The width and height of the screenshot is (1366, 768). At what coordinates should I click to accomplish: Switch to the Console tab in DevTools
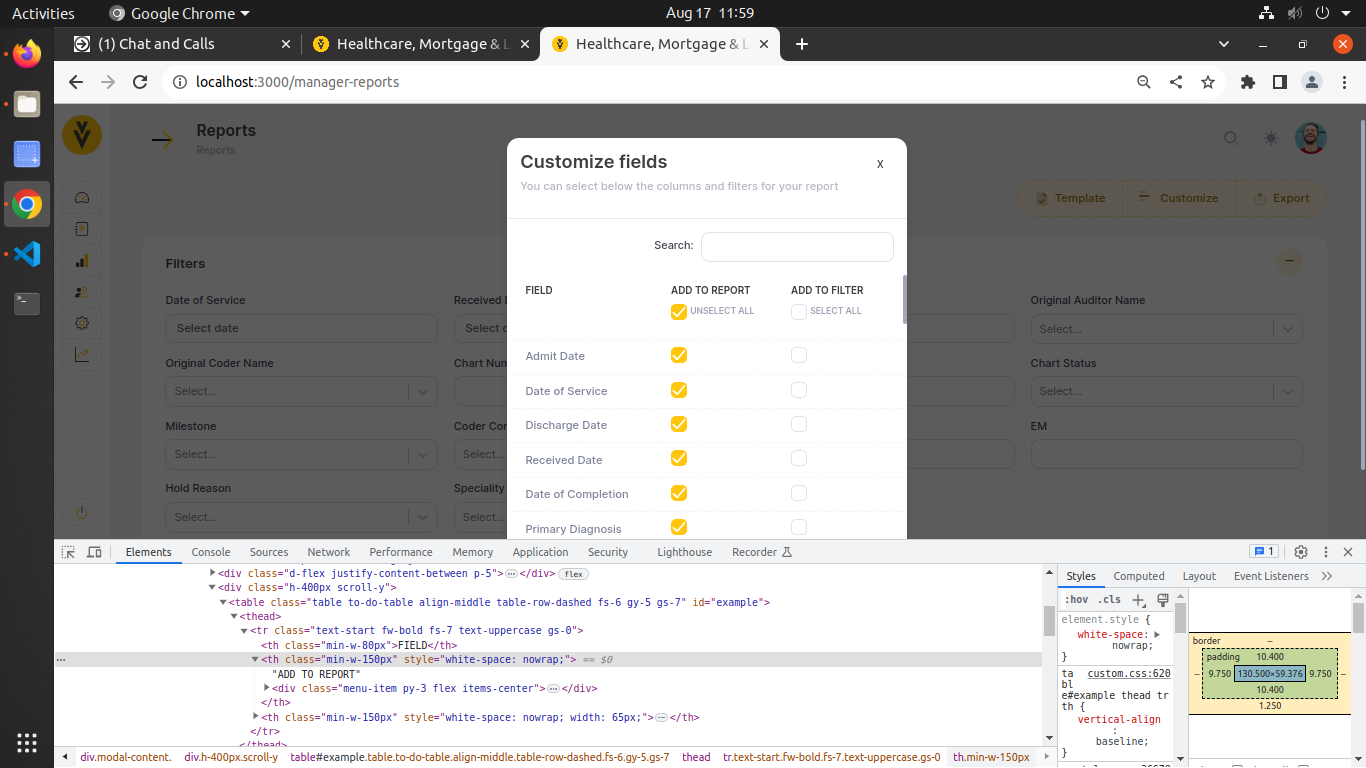point(211,552)
